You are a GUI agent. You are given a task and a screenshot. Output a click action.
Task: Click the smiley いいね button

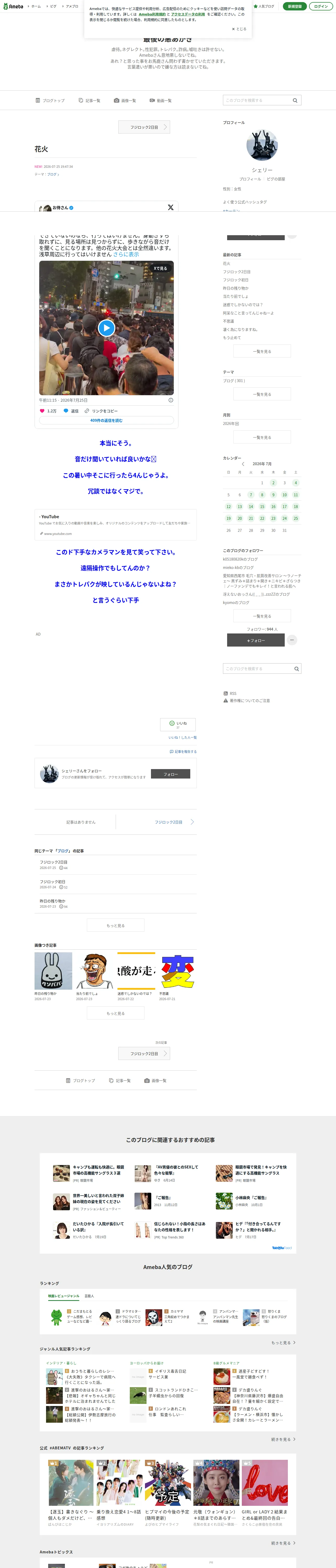[x=178, y=724]
